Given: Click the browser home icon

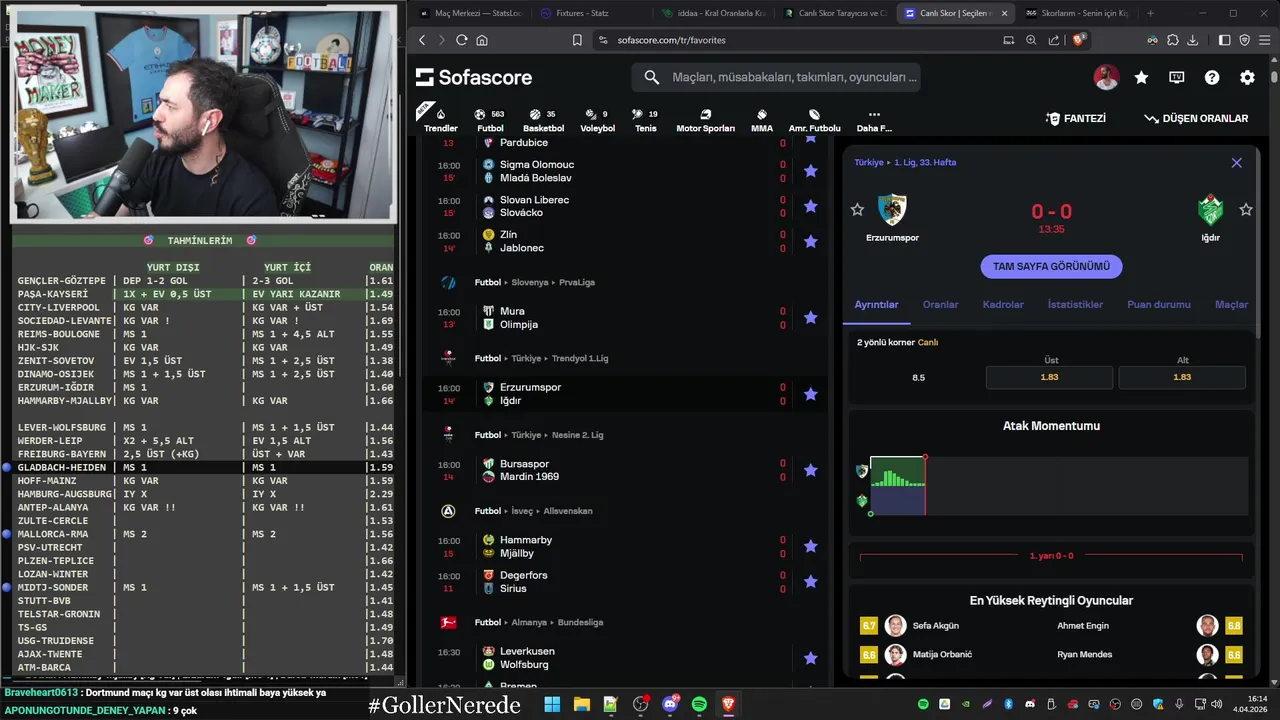Looking at the screenshot, I should [482, 40].
